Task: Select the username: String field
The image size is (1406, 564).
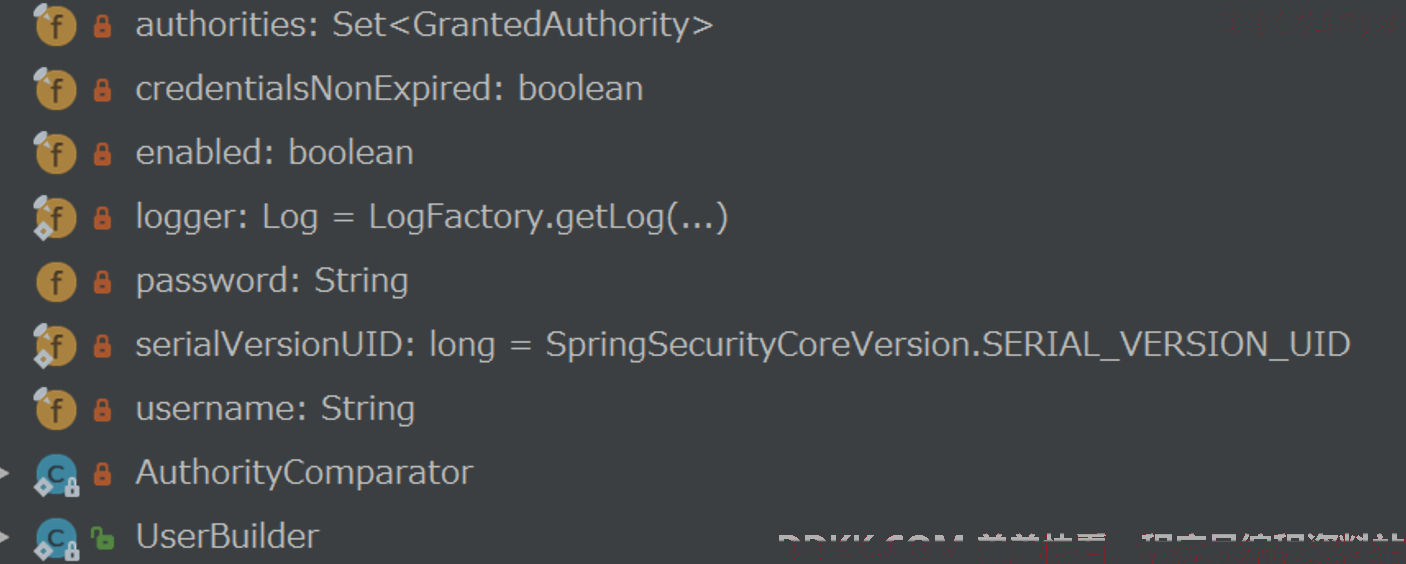Action: click(275, 409)
